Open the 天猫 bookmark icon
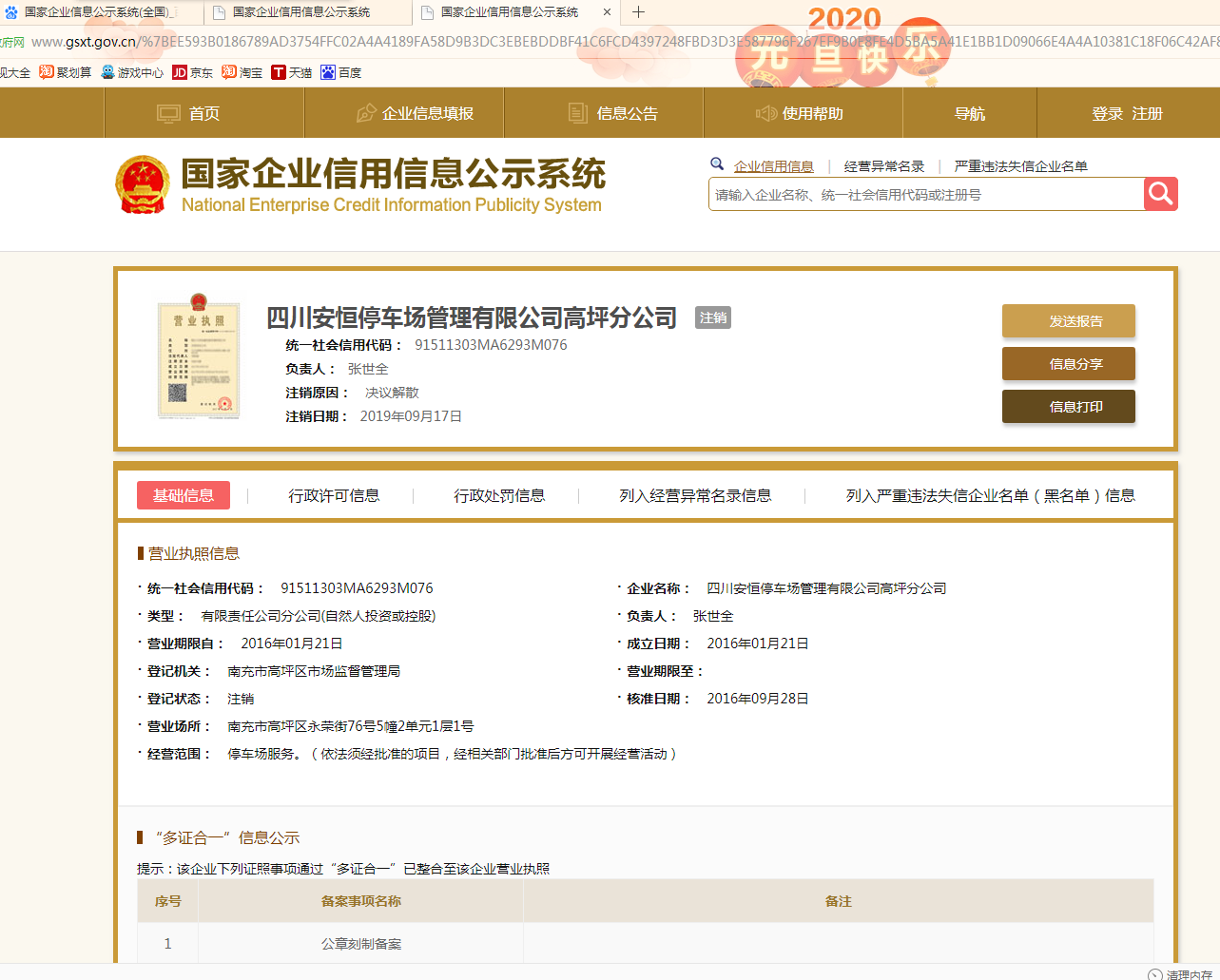 (x=279, y=72)
